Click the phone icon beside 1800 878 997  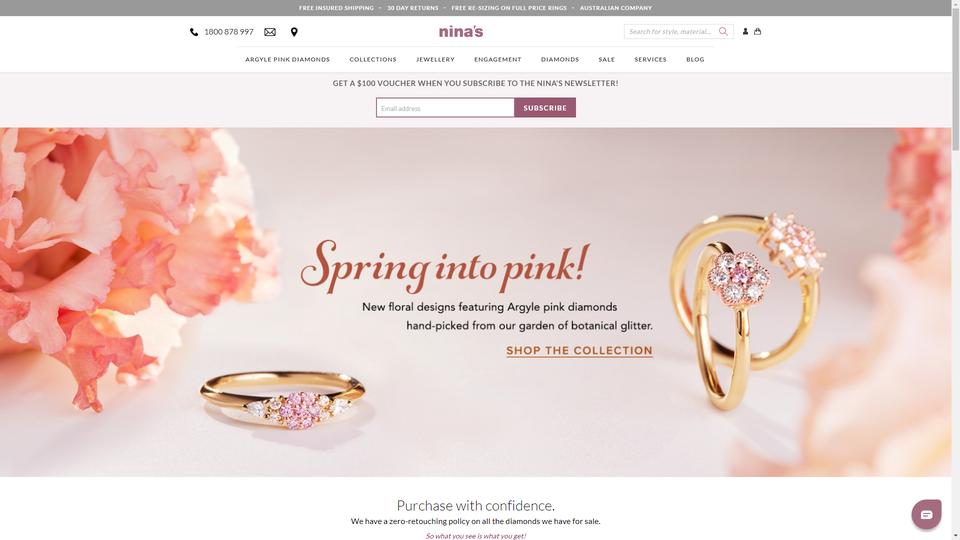coord(194,32)
